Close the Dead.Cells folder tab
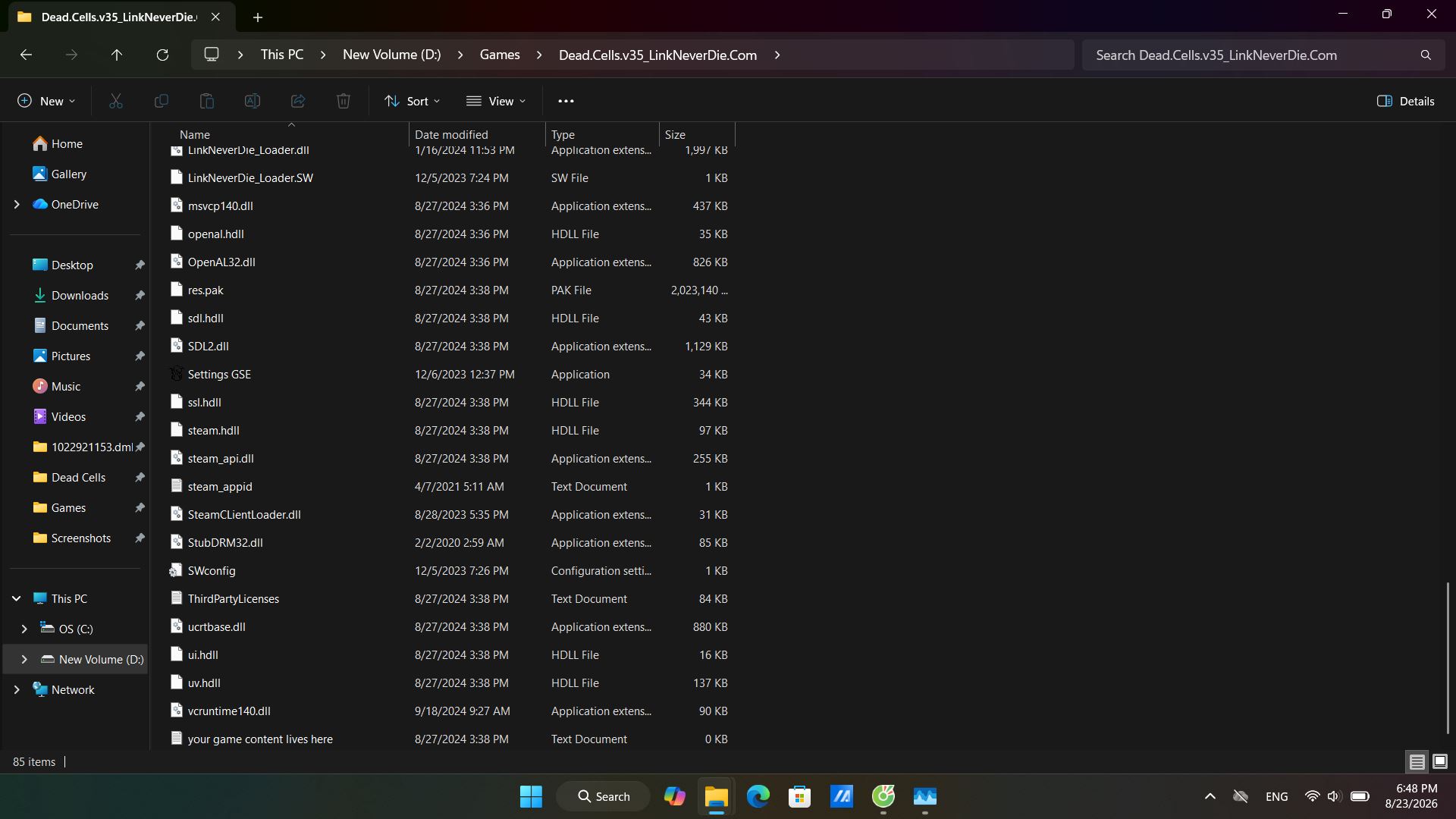This screenshot has height=819, width=1456. coord(215,17)
